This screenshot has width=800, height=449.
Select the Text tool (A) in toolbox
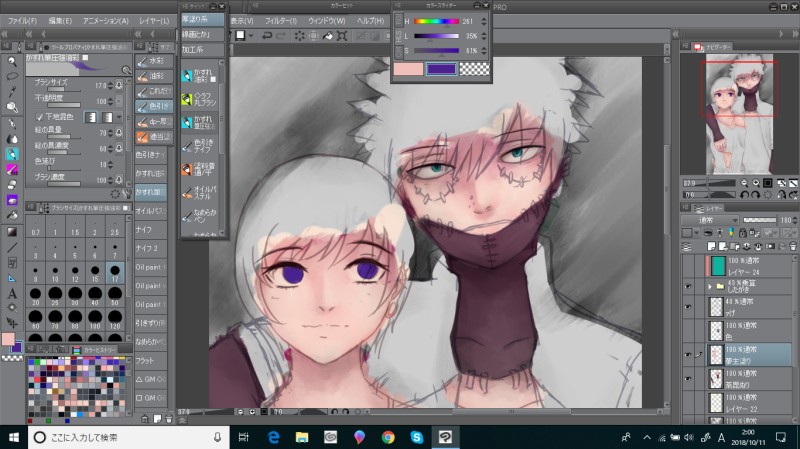12,293
